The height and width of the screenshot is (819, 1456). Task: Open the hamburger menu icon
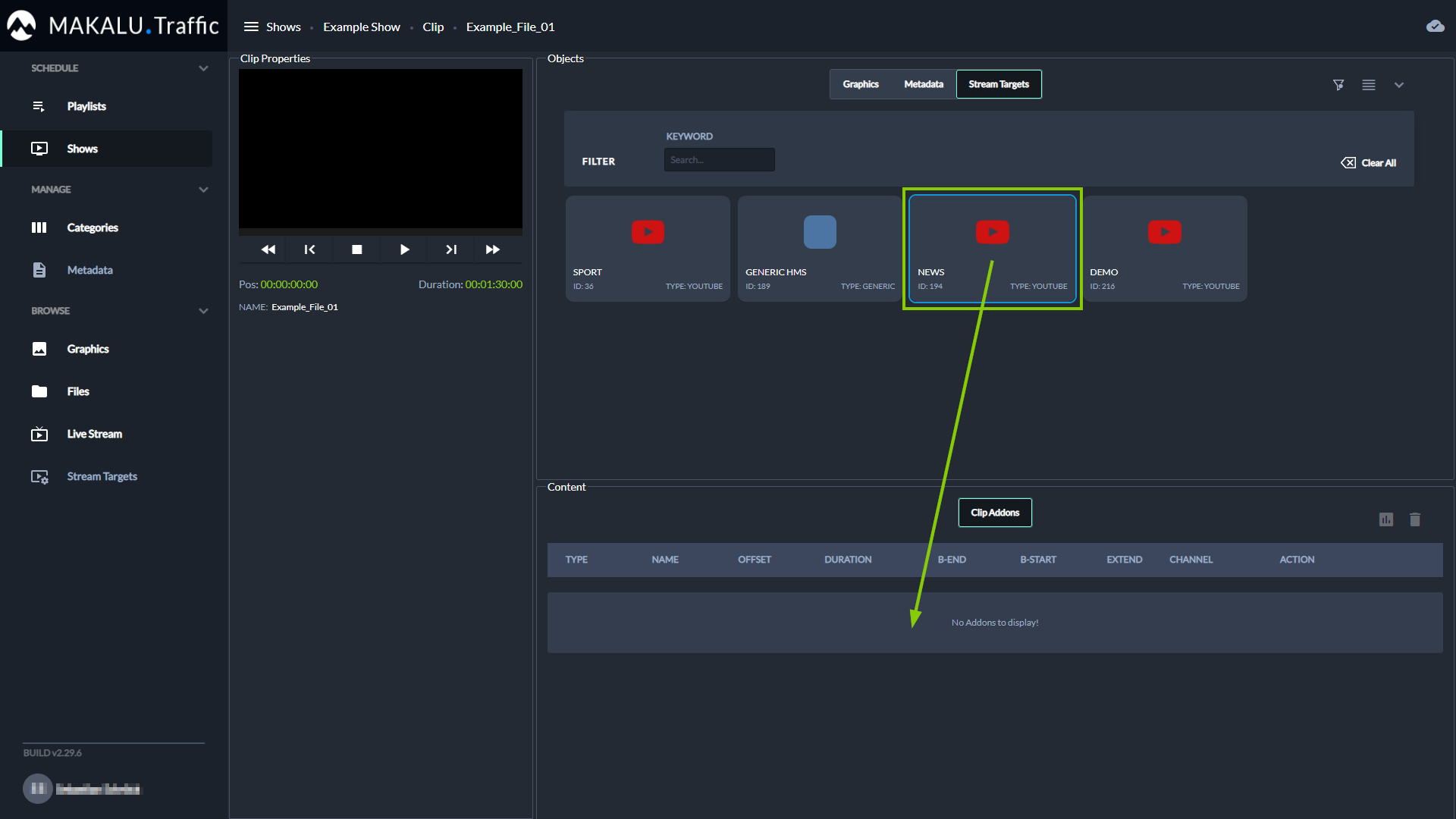(x=251, y=27)
